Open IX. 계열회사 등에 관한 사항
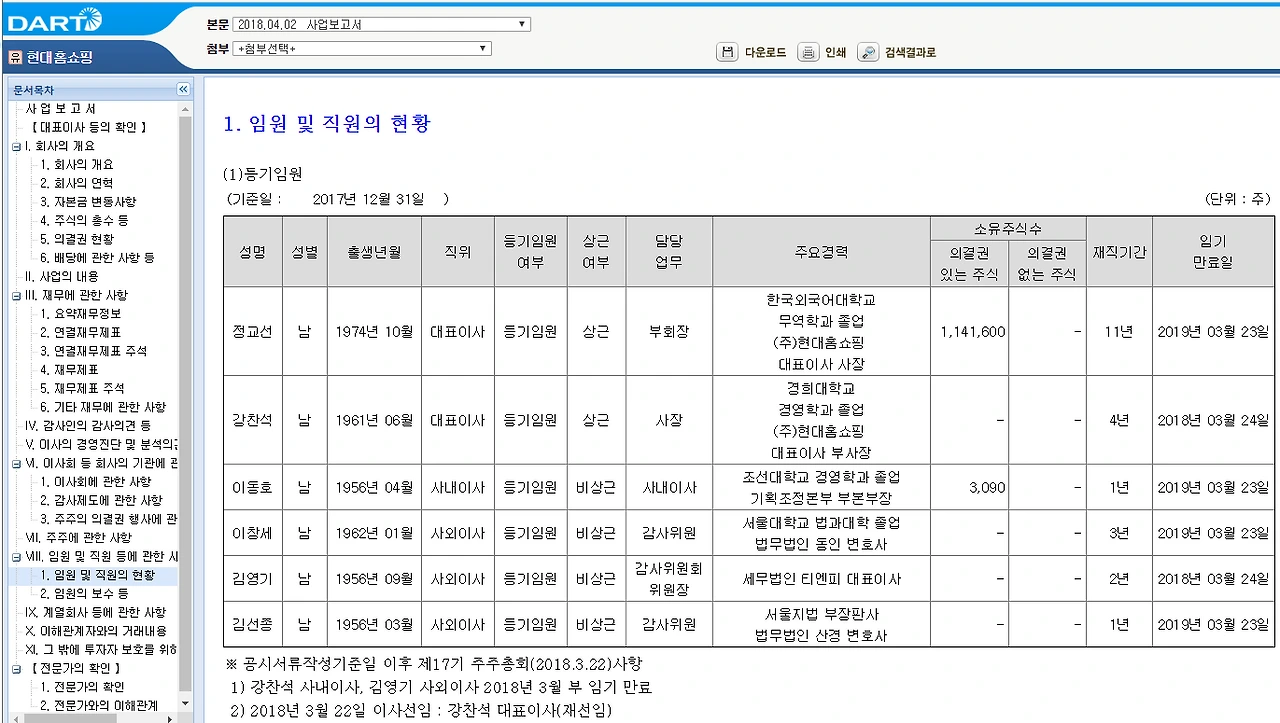The image size is (1280, 723). pos(95,612)
